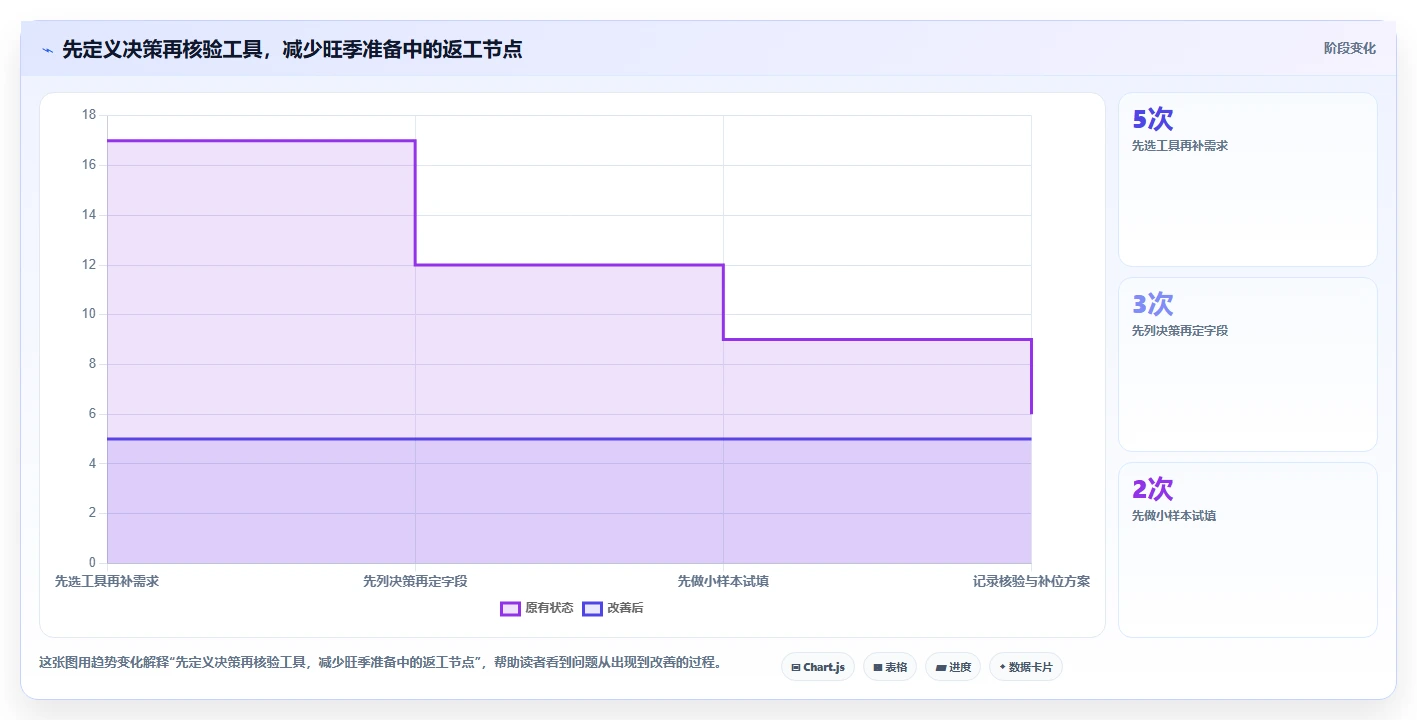Screen dimensions: 1417x720
Task: Click the purple 原有状态 legend swatch
Action: point(510,608)
